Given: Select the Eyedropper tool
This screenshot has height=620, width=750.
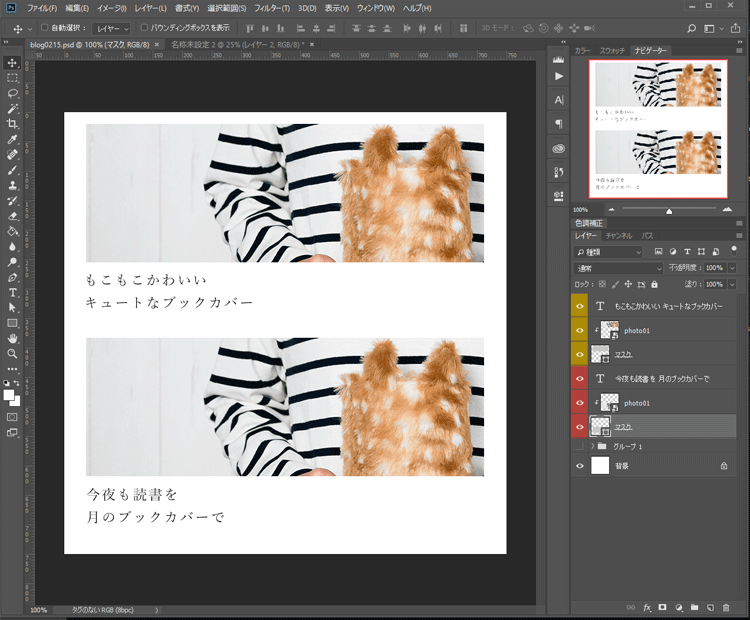Looking at the screenshot, I should tap(12, 139).
